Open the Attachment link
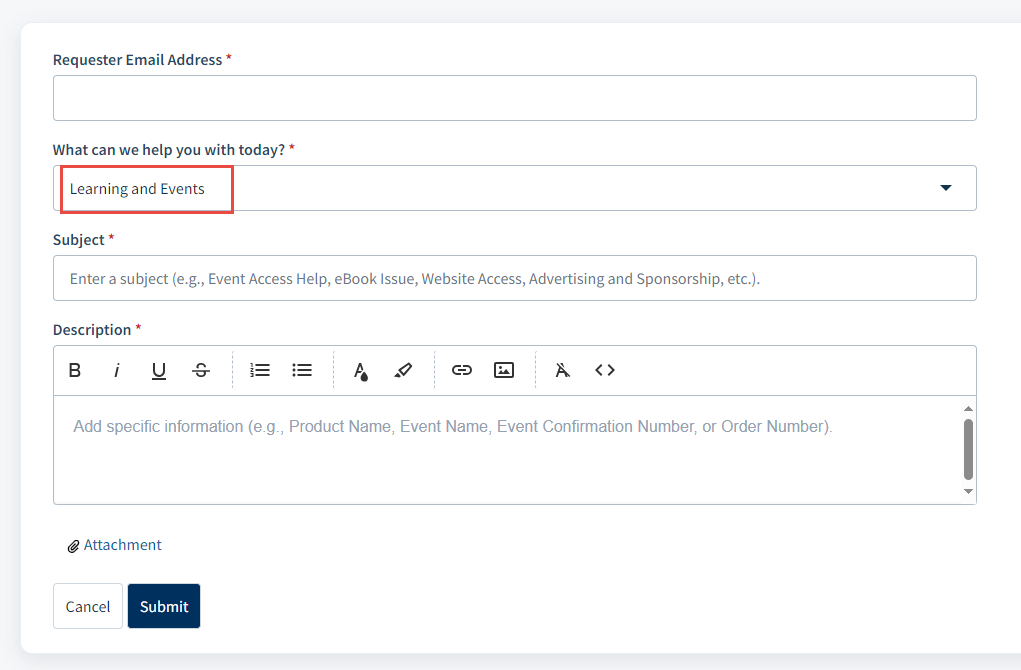Screen dimensions: 1021x670 click(122, 545)
